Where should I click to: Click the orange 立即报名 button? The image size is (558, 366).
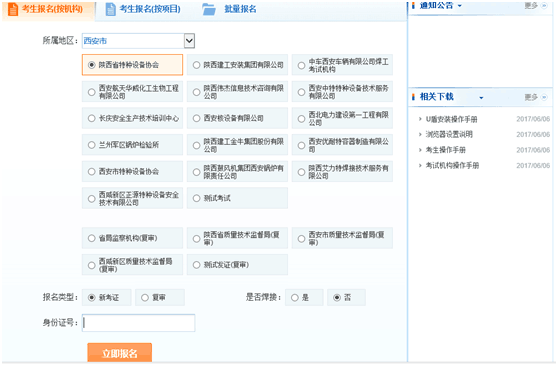tap(120, 353)
